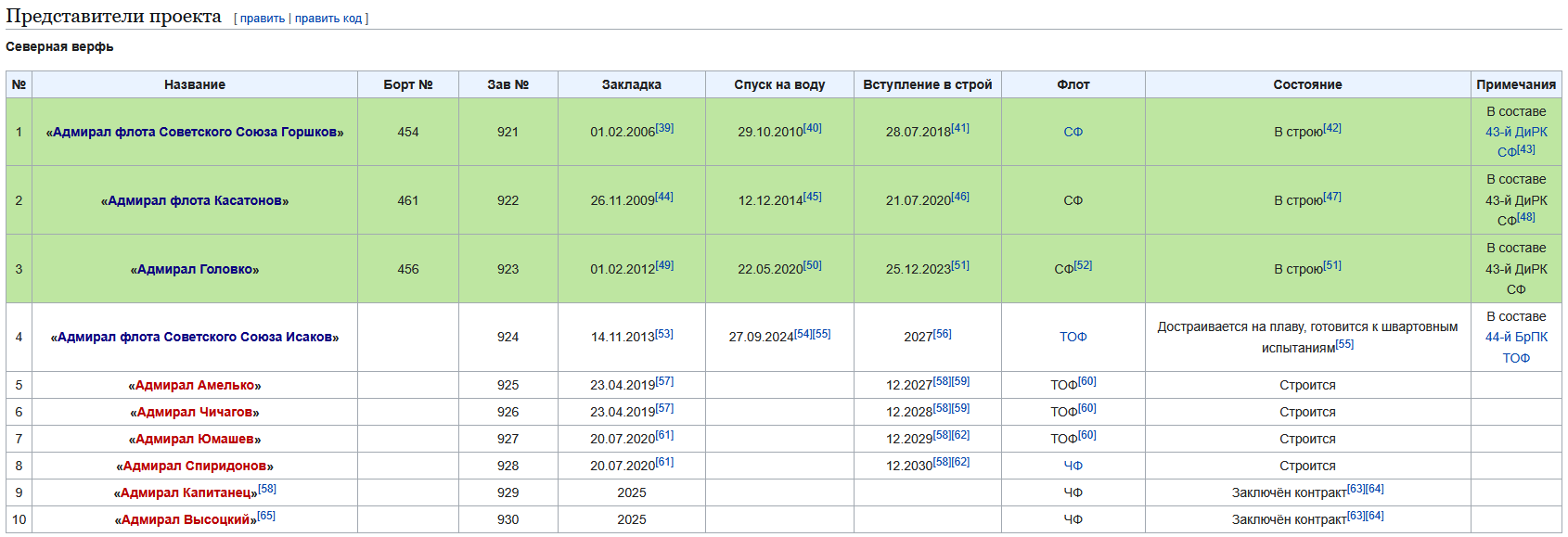The image size is (1568, 537).
Task: Click the СФ fleet link in row 1
Action: click(1073, 133)
